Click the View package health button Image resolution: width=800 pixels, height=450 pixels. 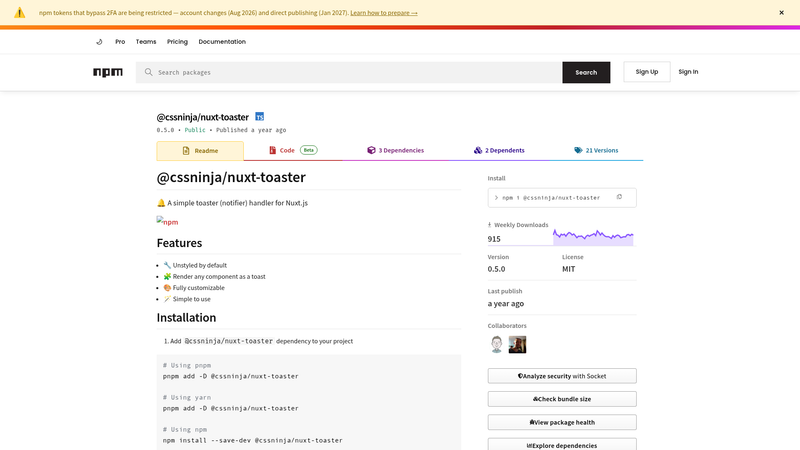562,422
